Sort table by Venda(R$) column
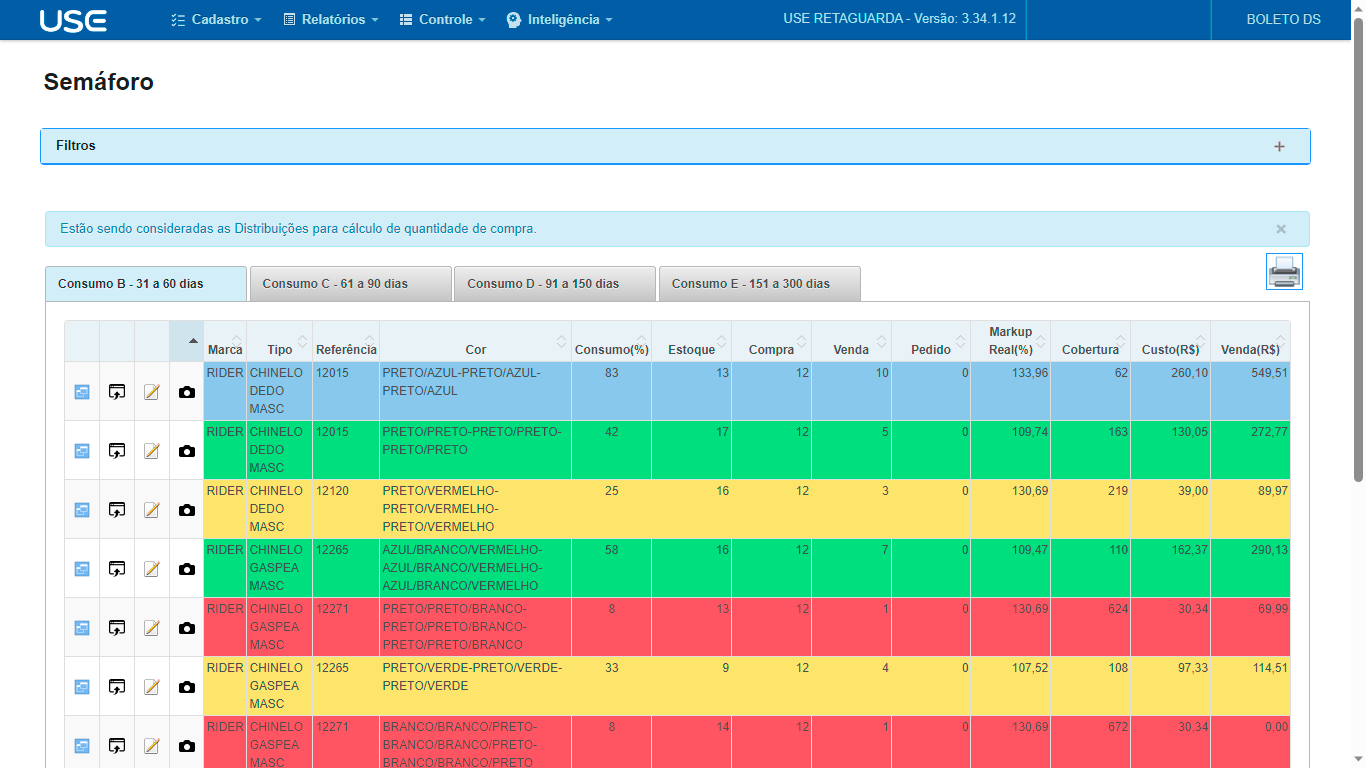Image resolution: width=1366 pixels, height=768 pixels. pos(1251,341)
